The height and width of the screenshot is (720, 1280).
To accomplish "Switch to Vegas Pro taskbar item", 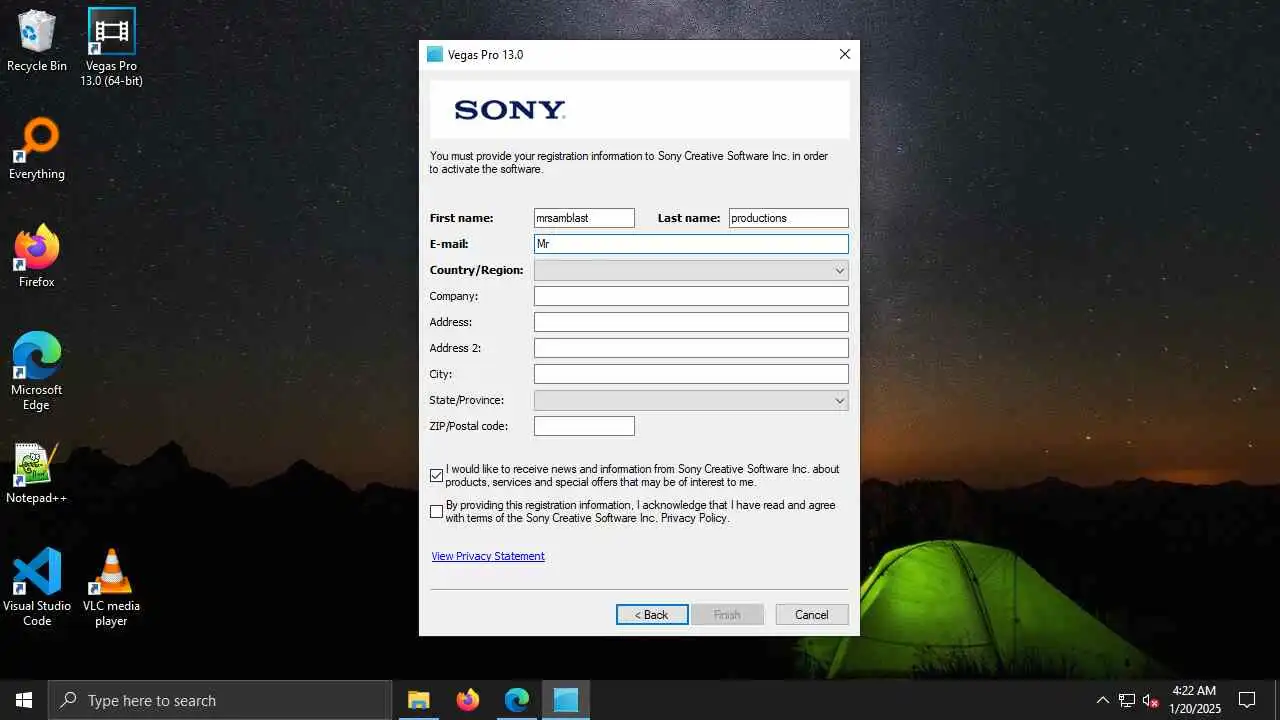I will [x=566, y=700].
